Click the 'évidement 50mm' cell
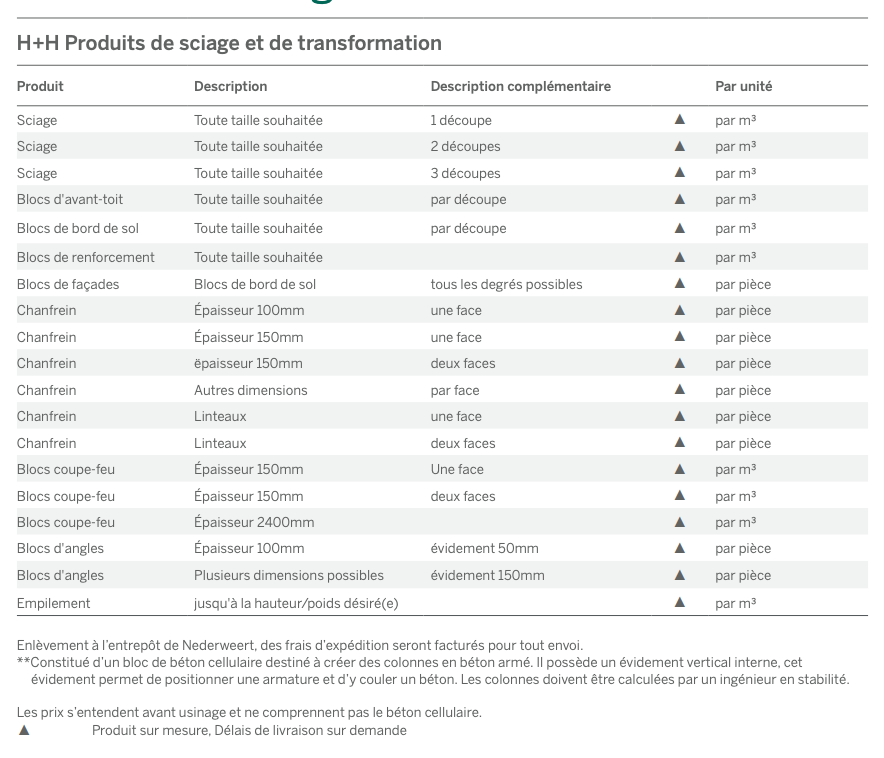884x758 pixels. 484,548
